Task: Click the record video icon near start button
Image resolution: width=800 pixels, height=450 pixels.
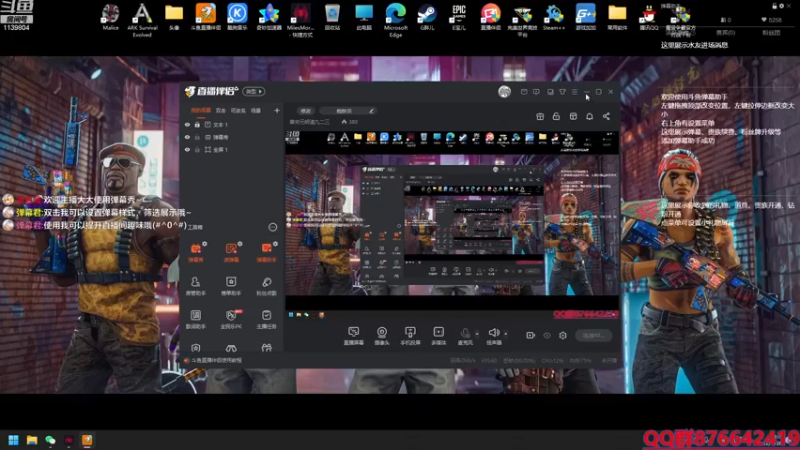Action: pos(531,335)
